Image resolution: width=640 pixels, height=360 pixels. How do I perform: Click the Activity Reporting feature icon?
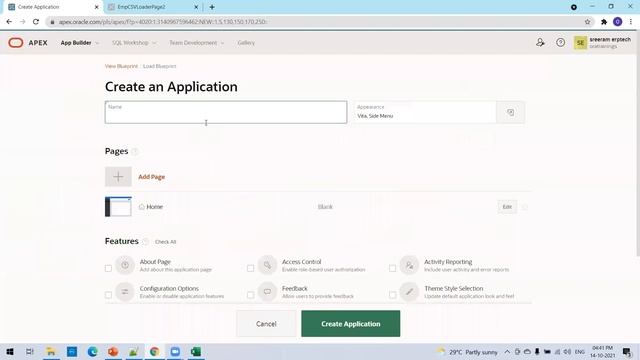[409, 265]
